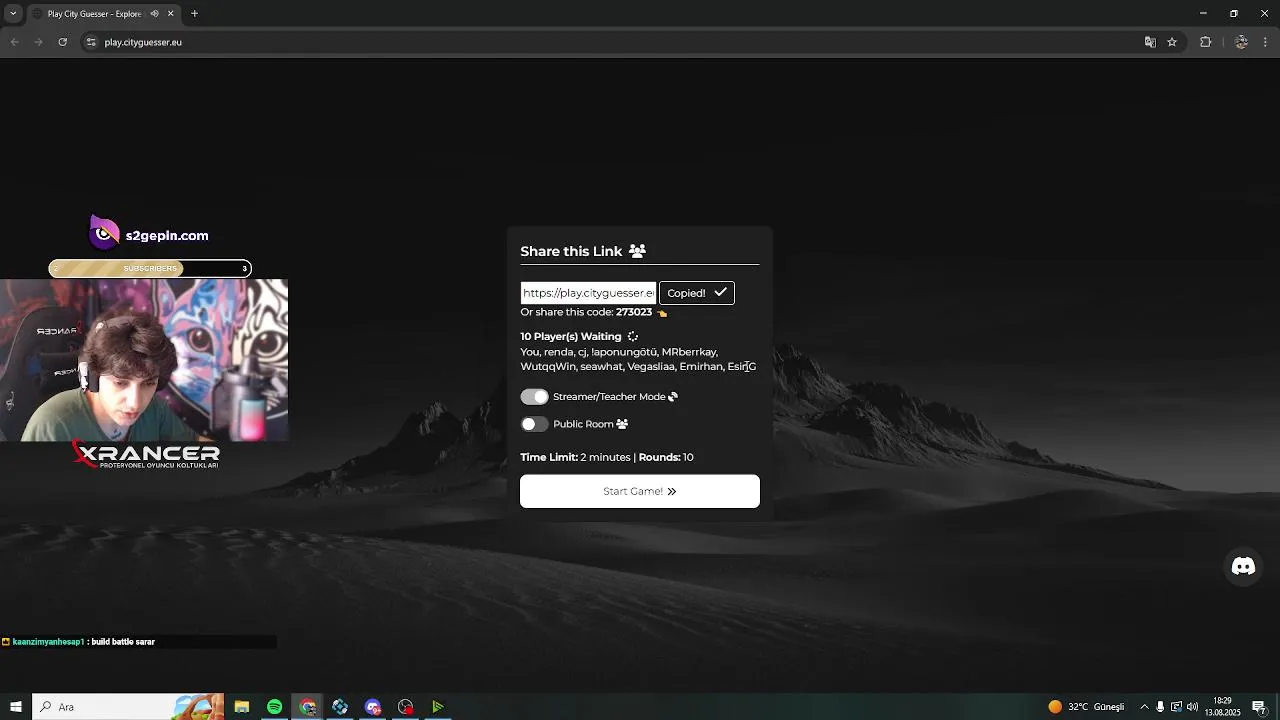Mute the tab via speaker icon

[x=154, y=14]
